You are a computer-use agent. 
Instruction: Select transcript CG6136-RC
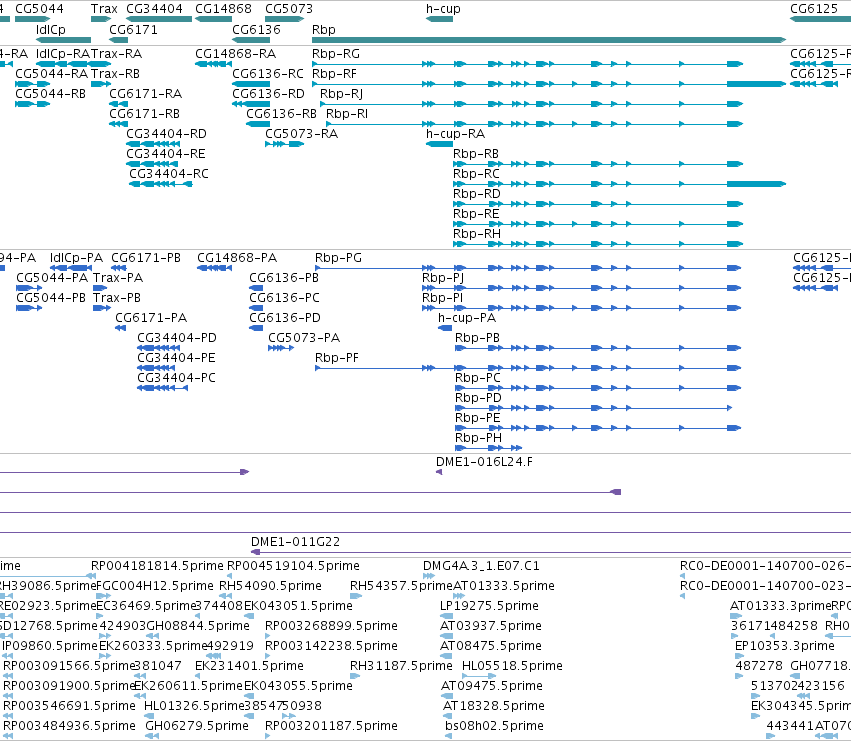[x=268, y=74]
